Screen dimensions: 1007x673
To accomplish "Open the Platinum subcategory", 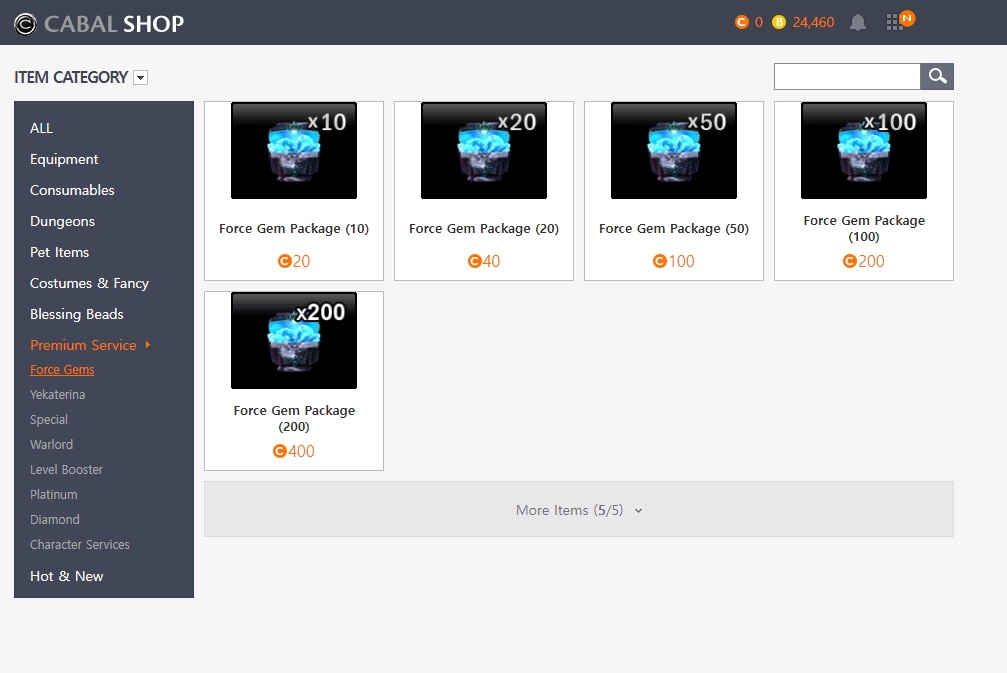I will pos(53,494).
